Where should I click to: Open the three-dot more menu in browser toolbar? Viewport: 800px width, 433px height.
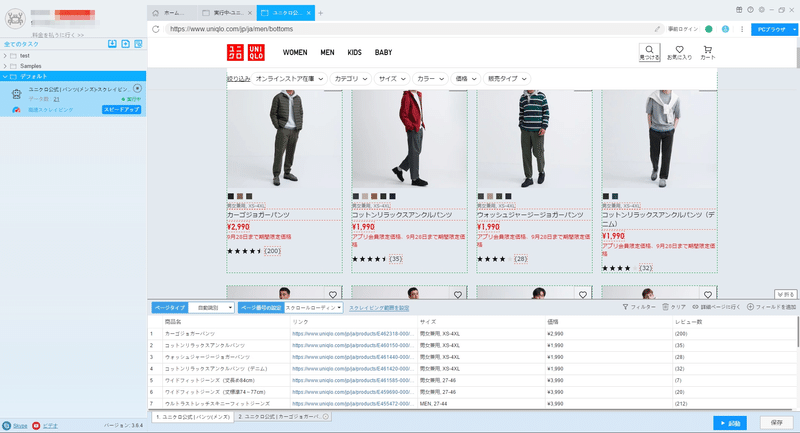[742, 29]
